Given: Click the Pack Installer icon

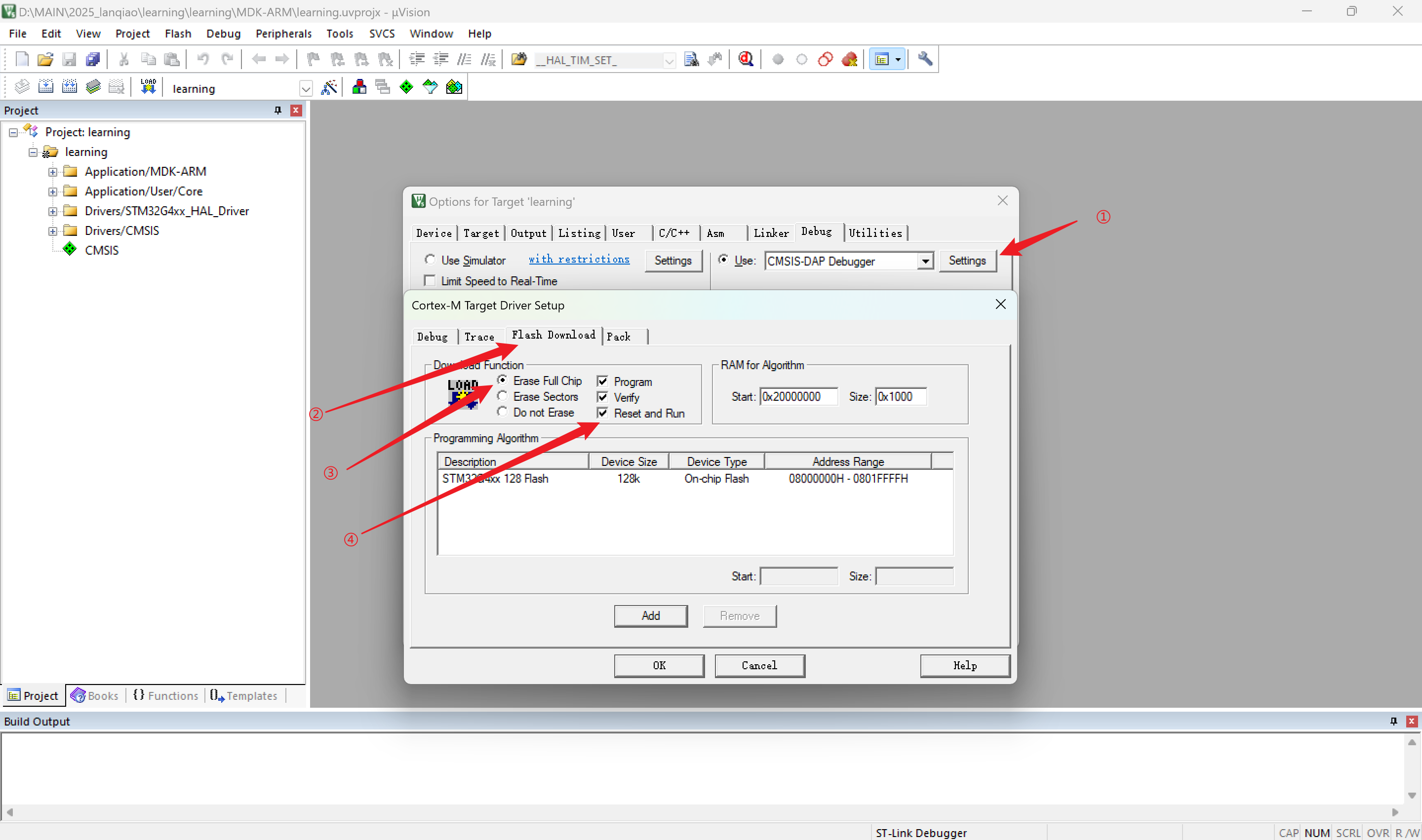Looking at the screenshot, I should coord(454,87).
